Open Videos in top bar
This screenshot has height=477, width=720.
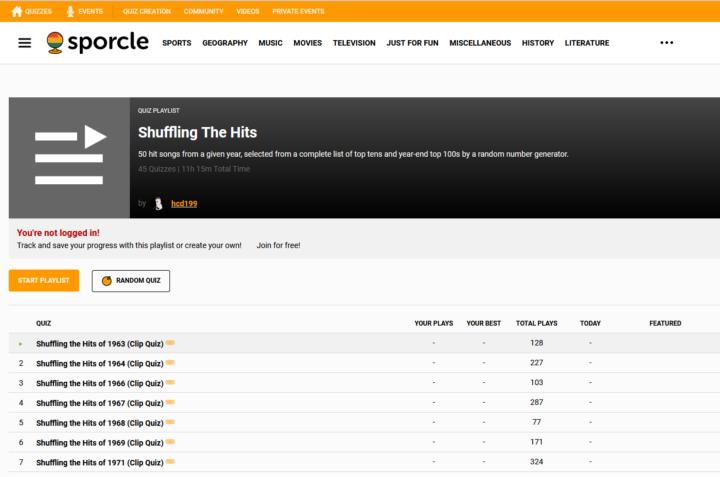click(x=248, y=11)
